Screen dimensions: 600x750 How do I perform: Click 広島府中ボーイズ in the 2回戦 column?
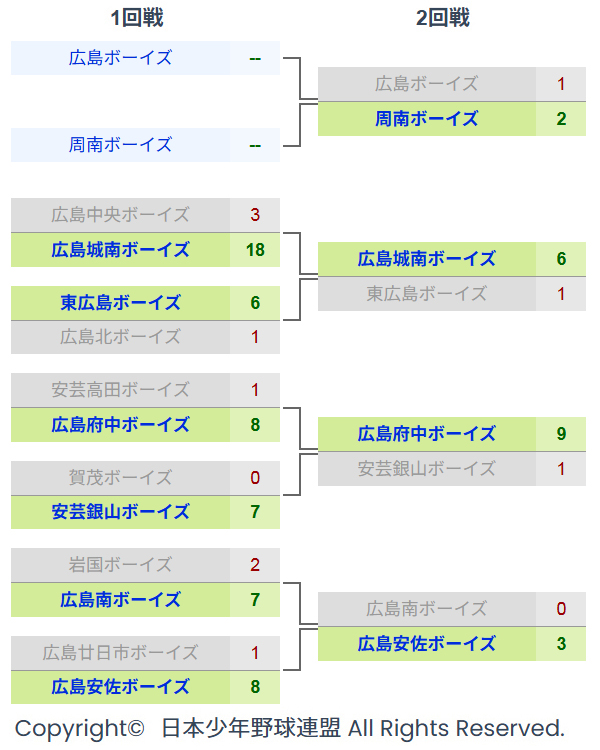pos(427,434)
